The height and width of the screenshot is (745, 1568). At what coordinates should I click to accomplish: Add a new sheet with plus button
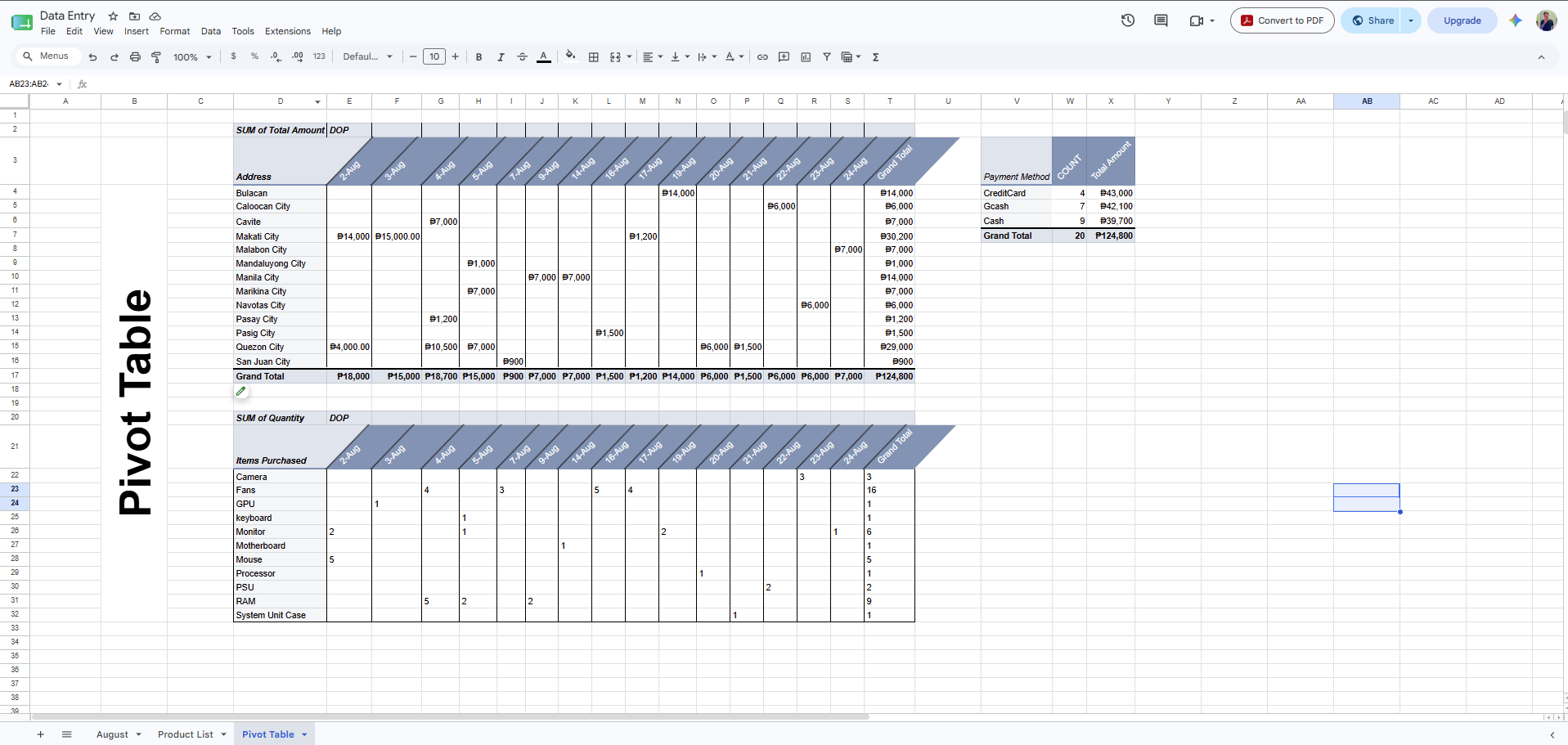click(x=40, y=734)
